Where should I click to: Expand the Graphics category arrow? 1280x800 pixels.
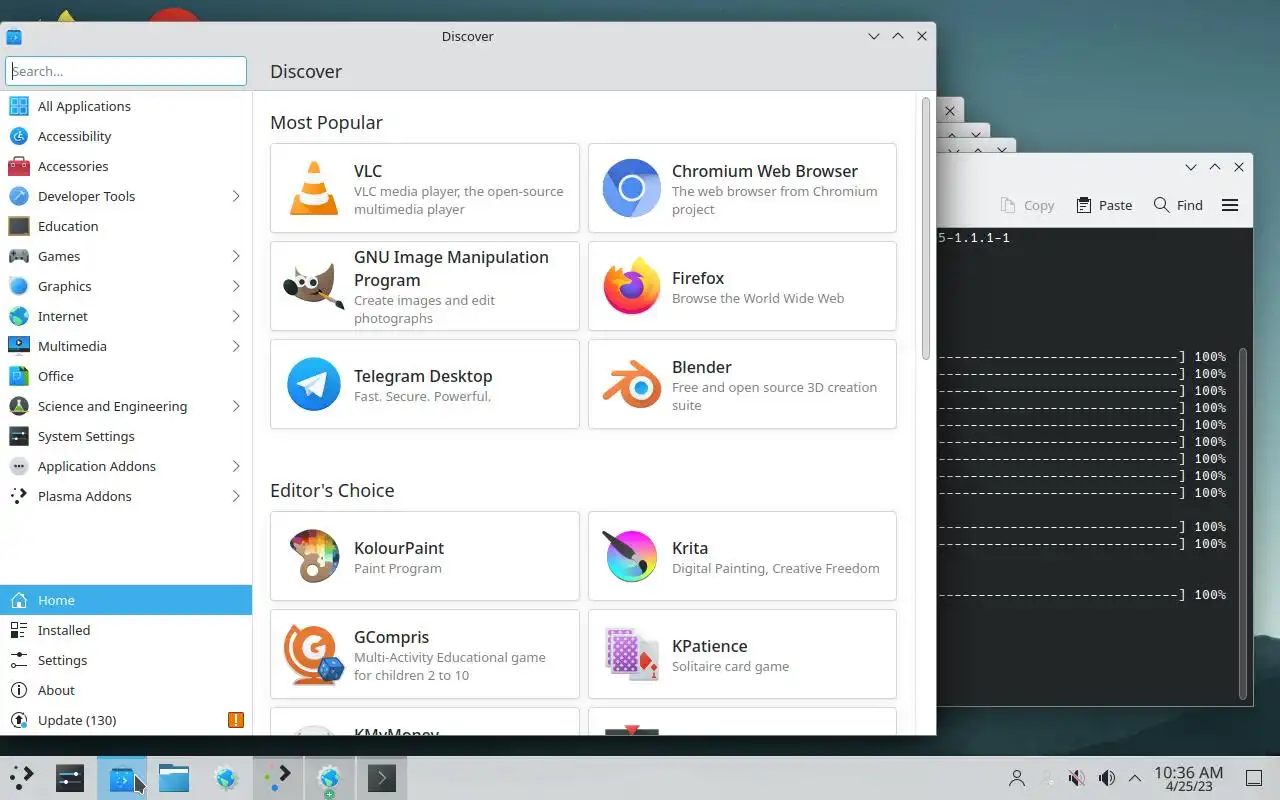click(x=236, y=286)
